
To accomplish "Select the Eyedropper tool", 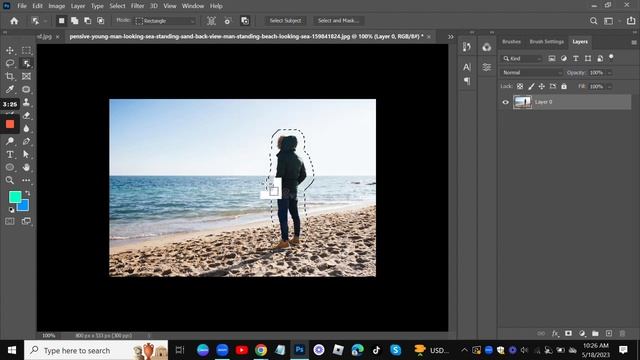I will (x=10, y=89).
